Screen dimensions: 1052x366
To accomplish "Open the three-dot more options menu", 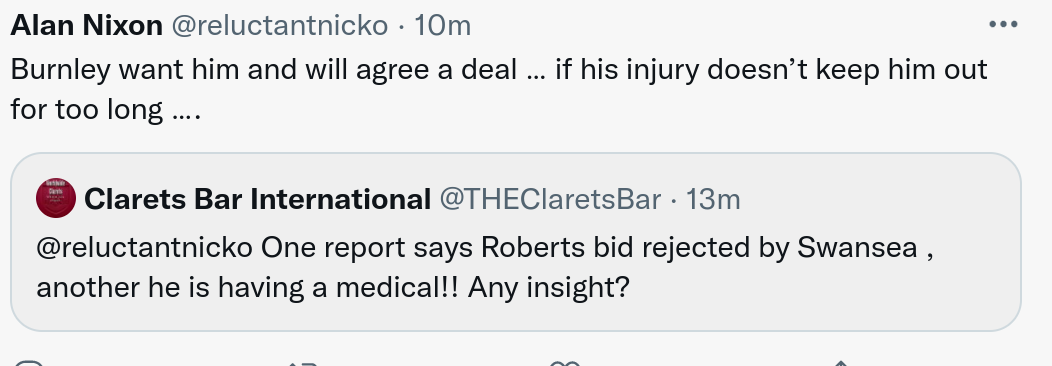I will (1003, 25).
